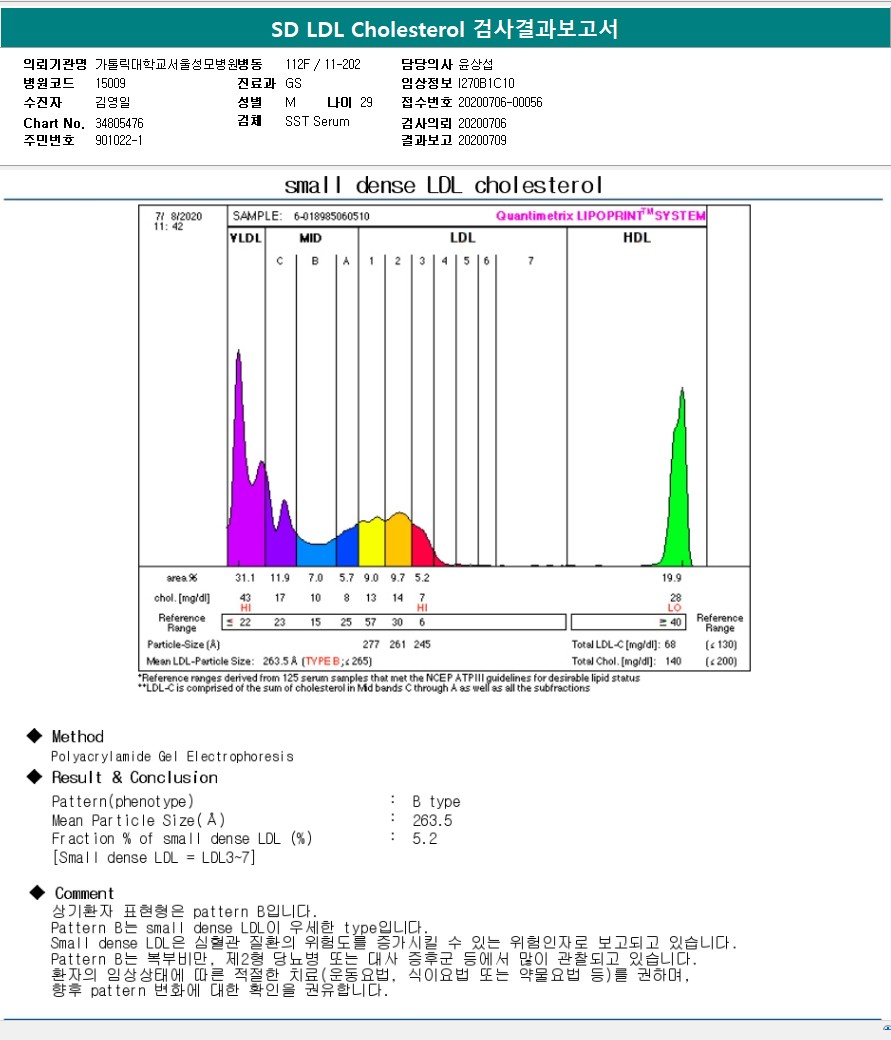Click the report title 'SD LDL Cholesterol 검사결과보고서'
Screen dimensions: 891x1040
[445, 29]
